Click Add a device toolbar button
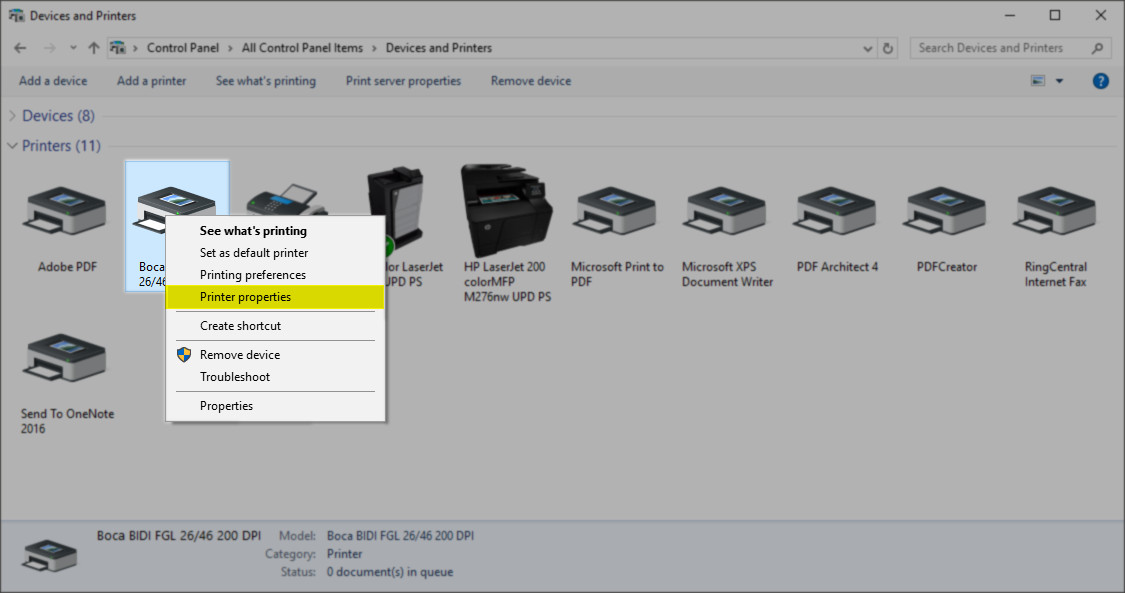1125x593 pixels. coord(53,81)
